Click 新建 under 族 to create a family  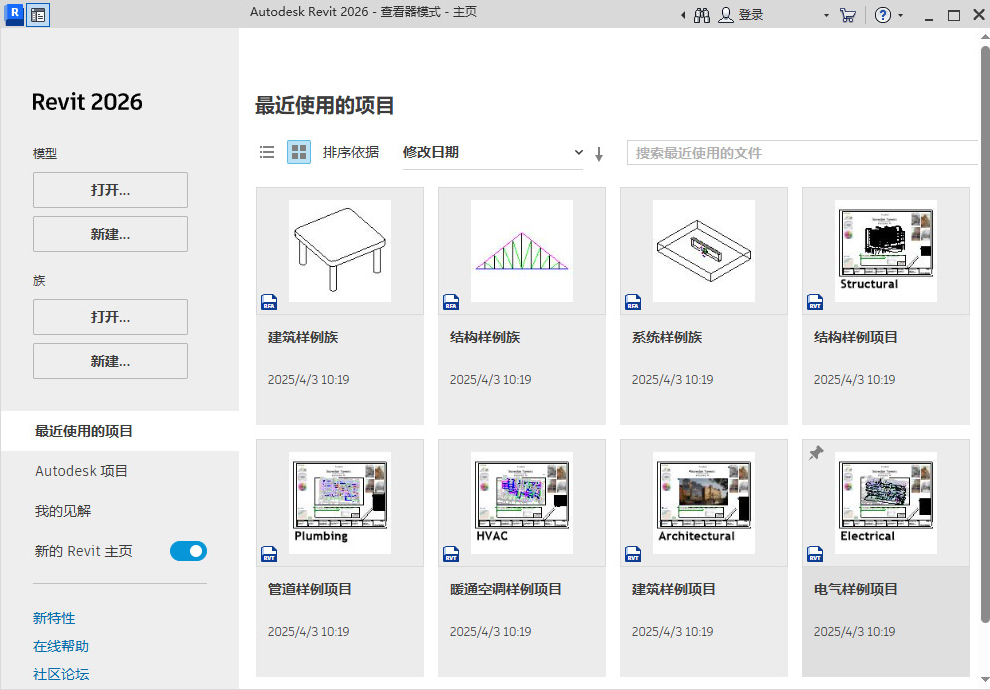click(110, 361)
